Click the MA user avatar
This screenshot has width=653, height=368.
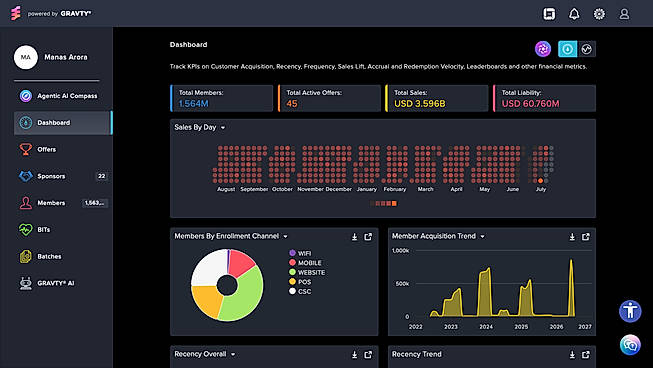26,57
